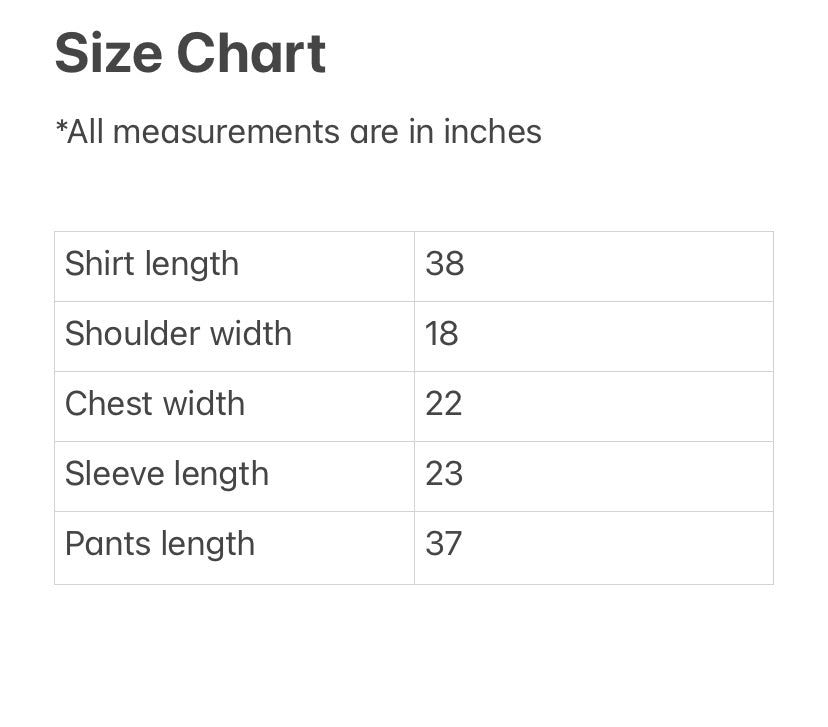828x727 pixels.
Task: Click the asterisk before "All measurements"
Action: (60, 127)
